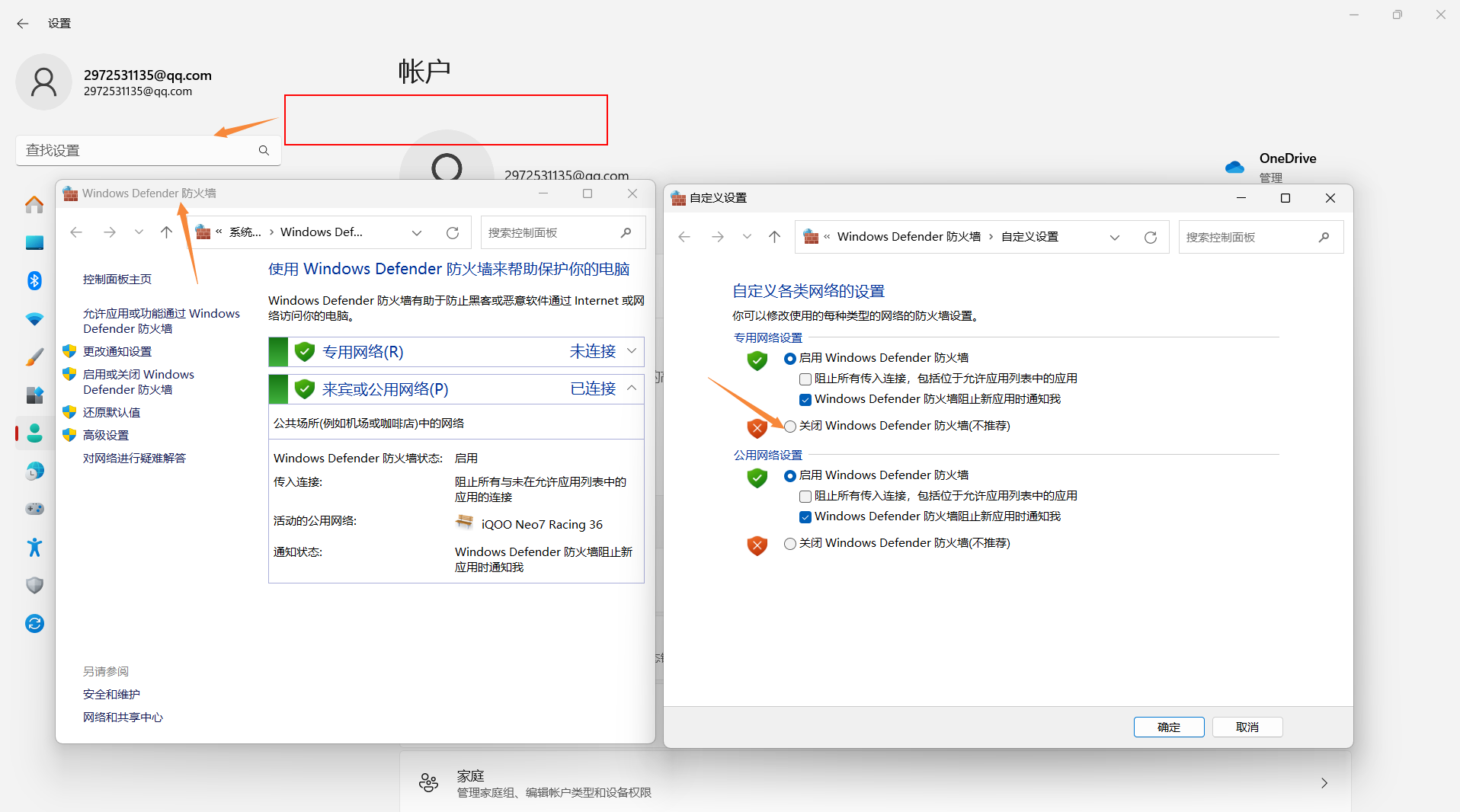The image size is (1460, 812).
Task: Open allow app through firewall link
Action: pos(162,321)
